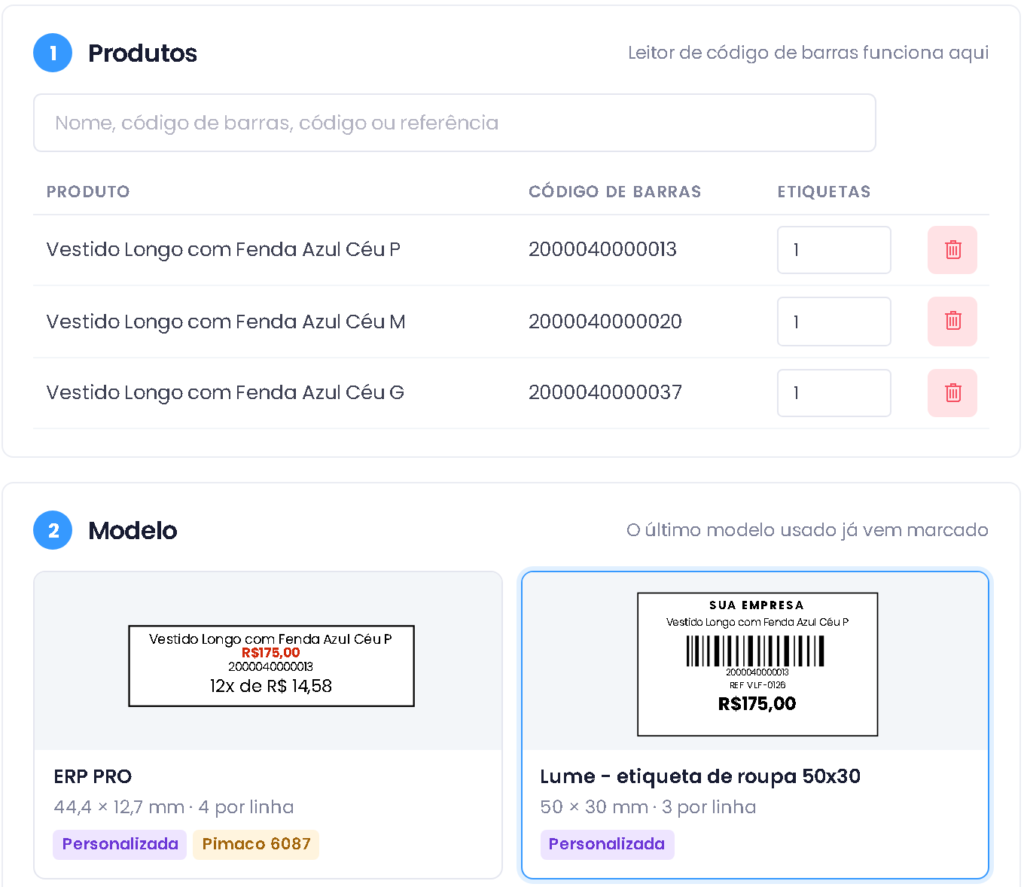The height and width of the screenshot is (887, 1024).
Task: Edit label quantity for Azul Céu M
Action: click(x=834, y=321)
